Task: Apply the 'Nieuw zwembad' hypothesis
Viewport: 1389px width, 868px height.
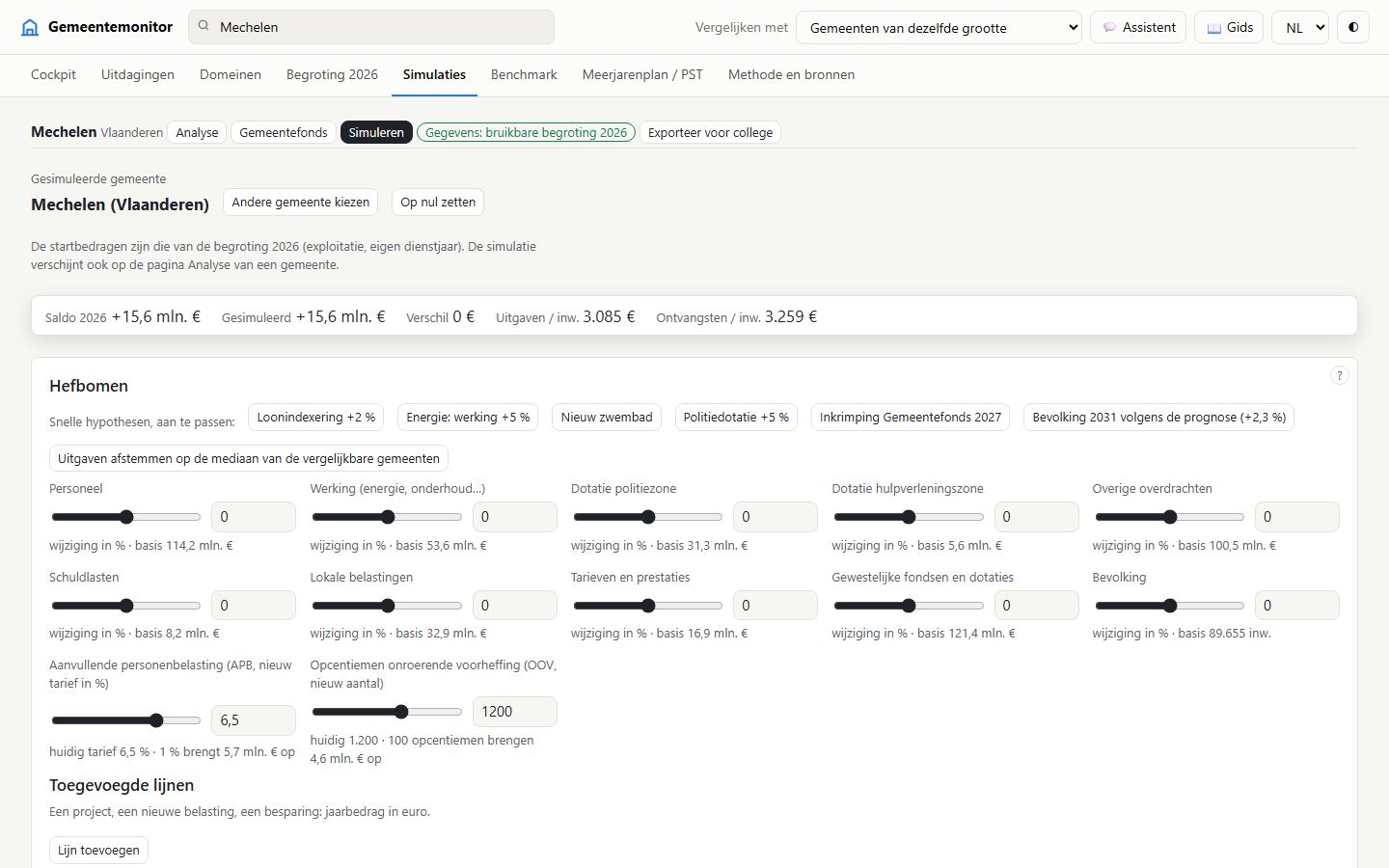Action: [x=607, y=418]
